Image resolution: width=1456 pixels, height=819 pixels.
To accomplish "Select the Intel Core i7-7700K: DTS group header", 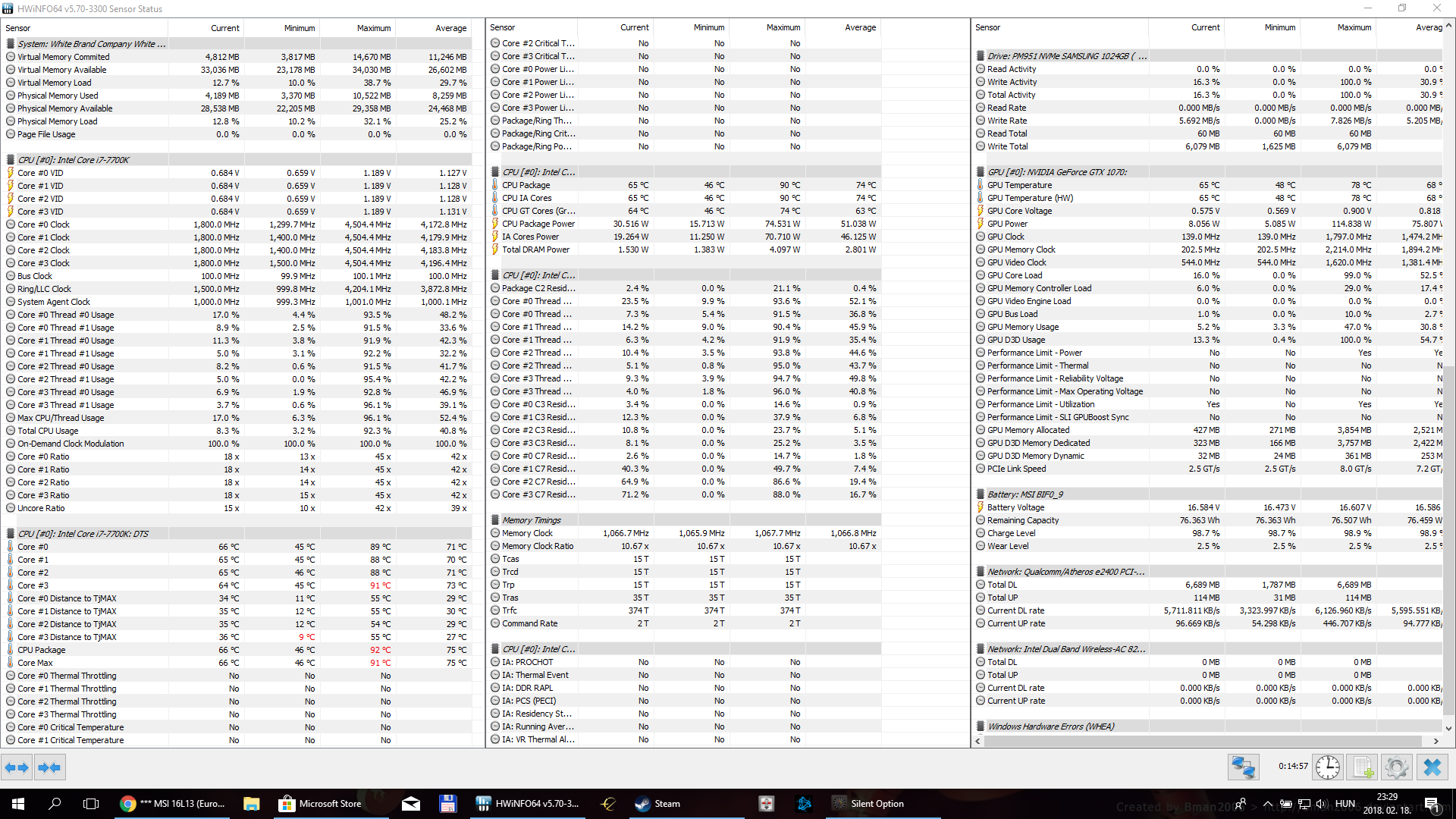I will pos(237,534).
